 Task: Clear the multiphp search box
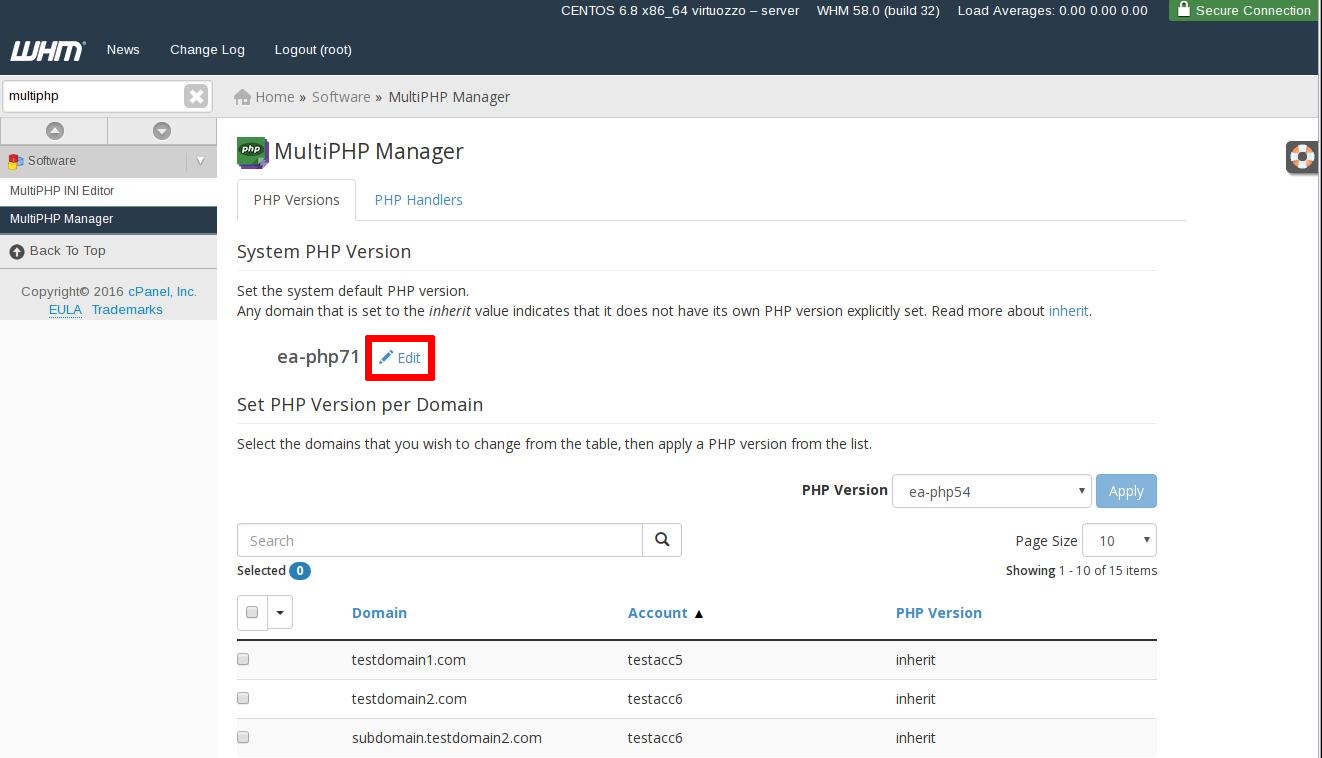tap(196, 96)
